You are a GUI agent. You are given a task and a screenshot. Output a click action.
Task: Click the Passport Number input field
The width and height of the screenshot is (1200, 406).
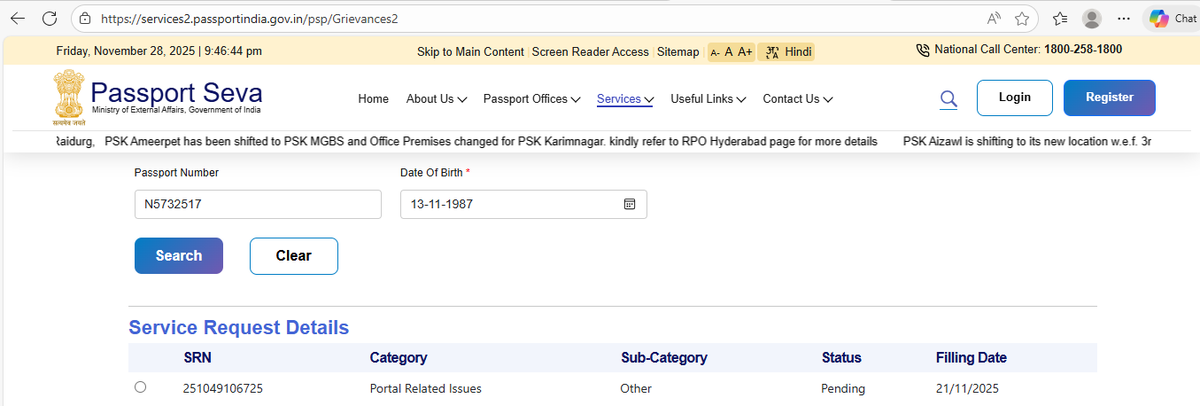tap(258, 204)
